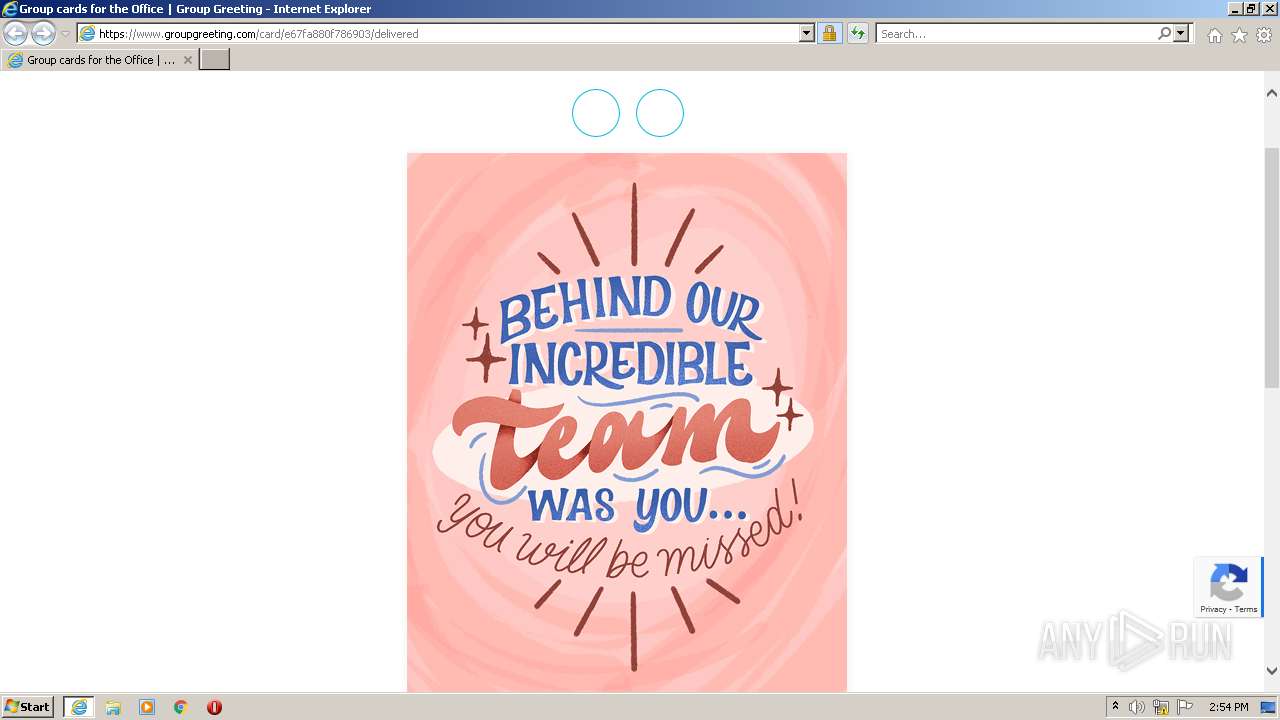Open the search provider dropdown arrow
Viewport: 1280px width, 720px height.
(x=1181, y=34)
